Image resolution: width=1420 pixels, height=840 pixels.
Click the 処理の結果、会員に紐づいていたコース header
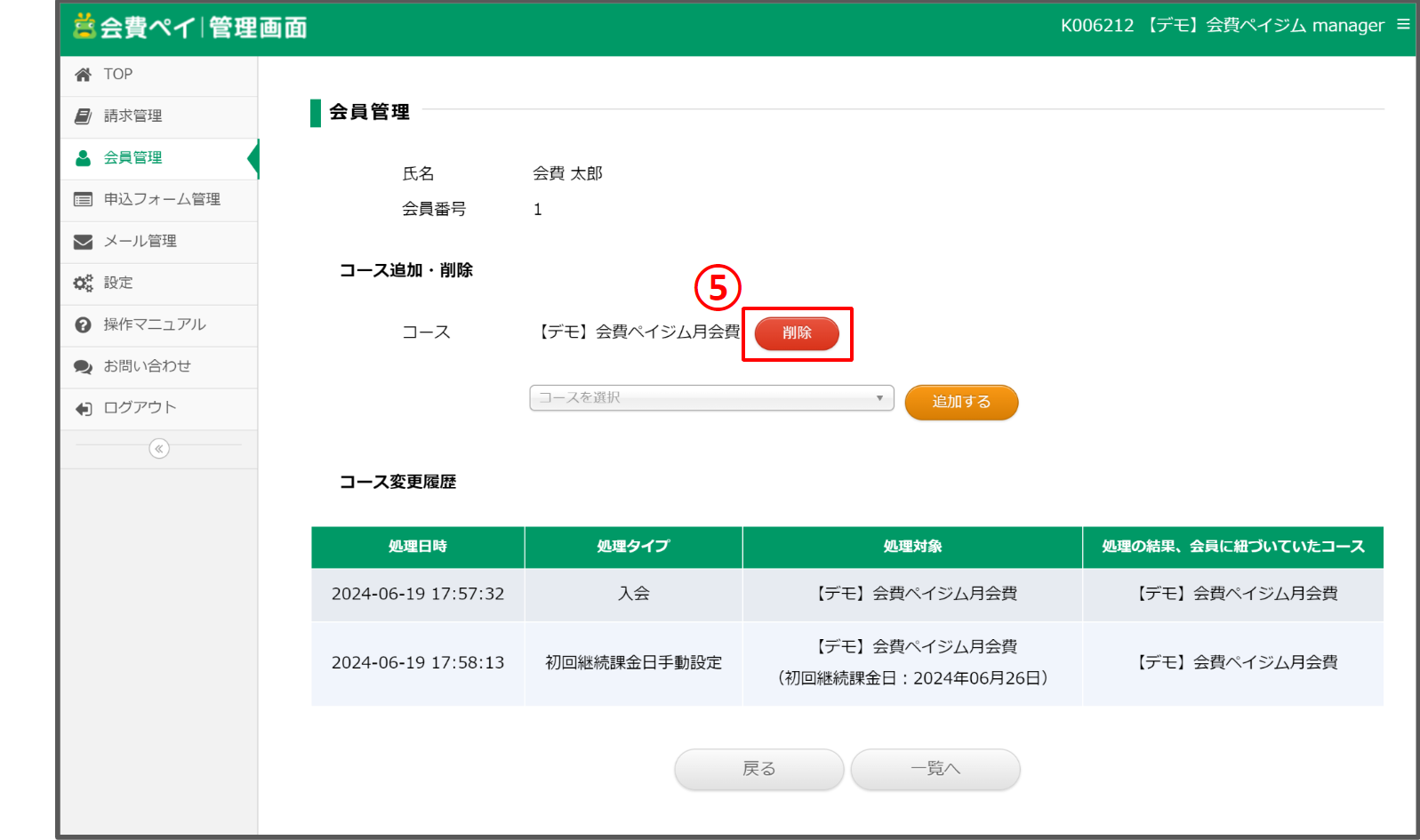click(x=1233, y=547)
